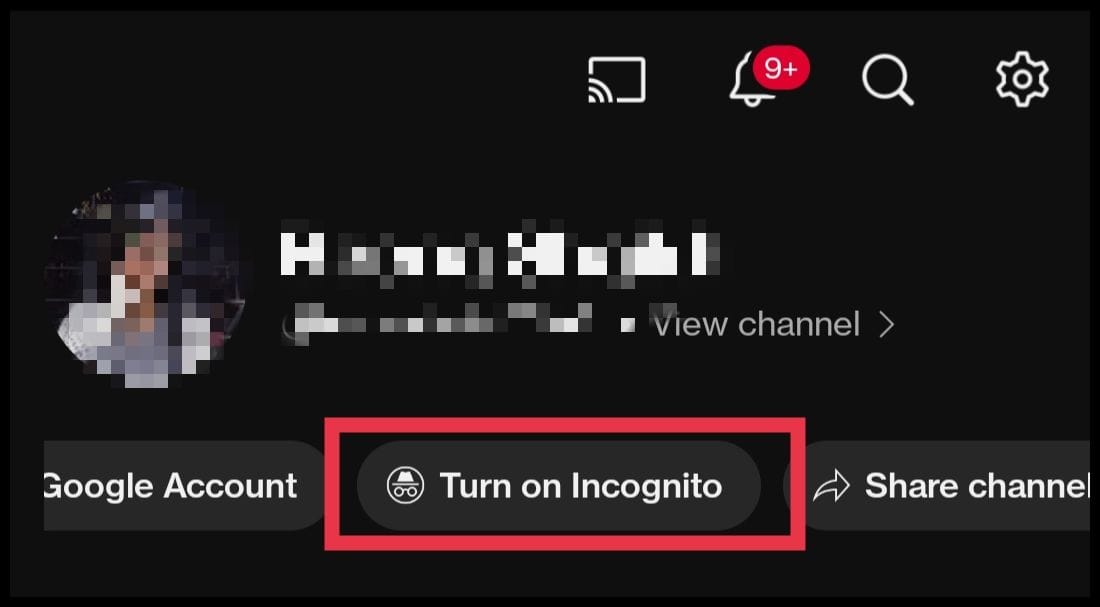
Task: Open the notifications bell
Action: tap(753, 79)
